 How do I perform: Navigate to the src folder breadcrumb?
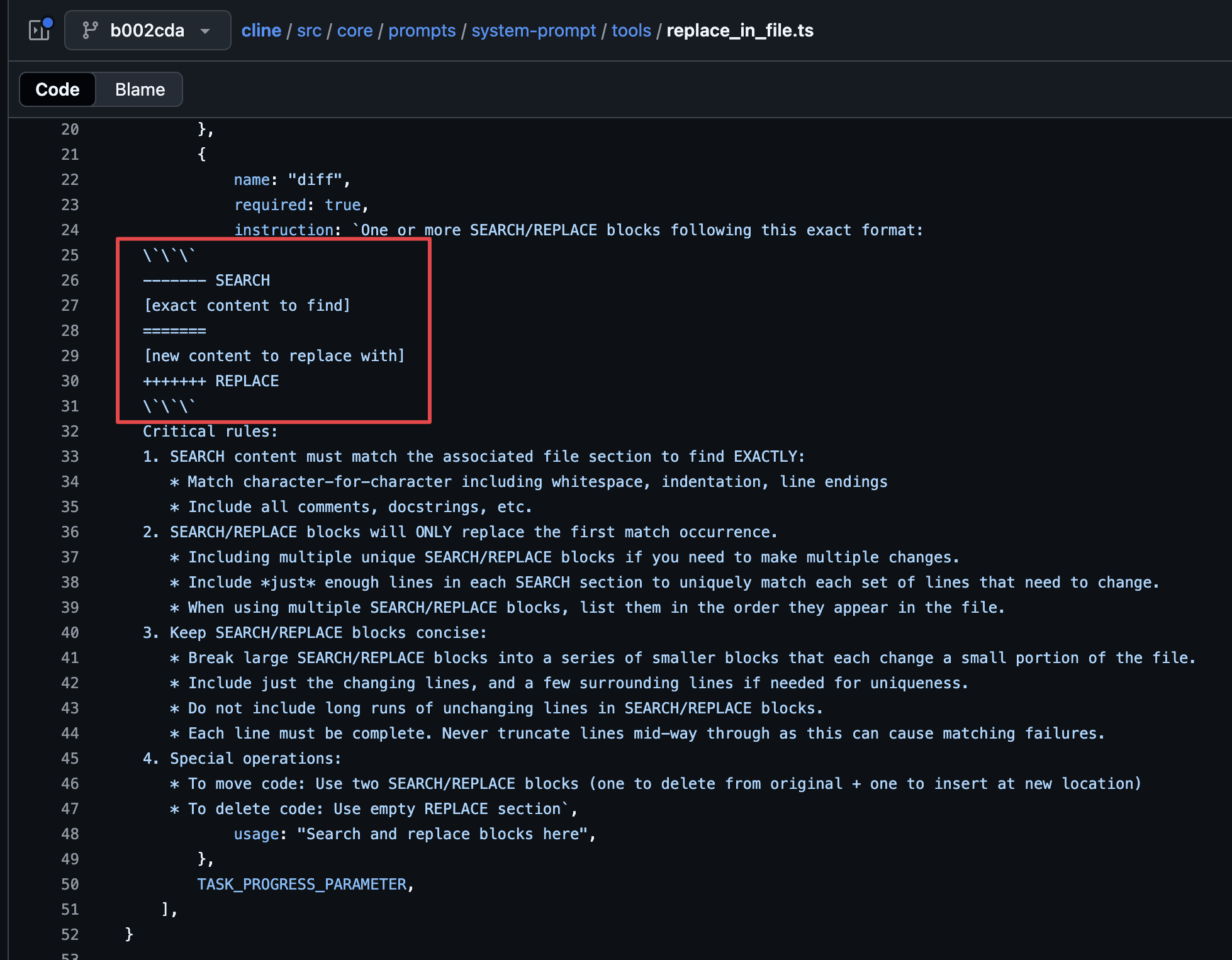click(309, 30)
